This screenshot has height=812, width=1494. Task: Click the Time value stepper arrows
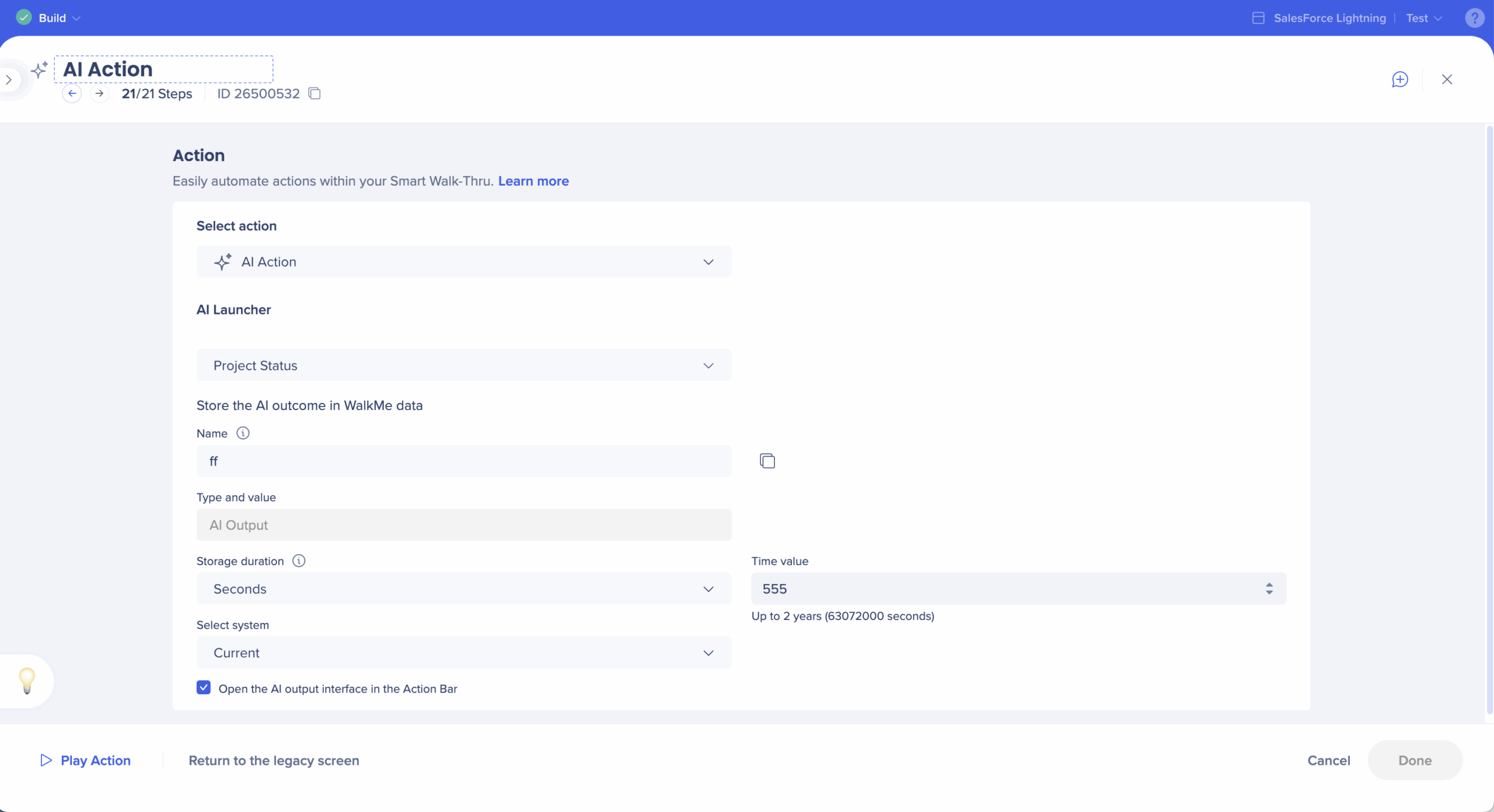tap(1269, 589)
